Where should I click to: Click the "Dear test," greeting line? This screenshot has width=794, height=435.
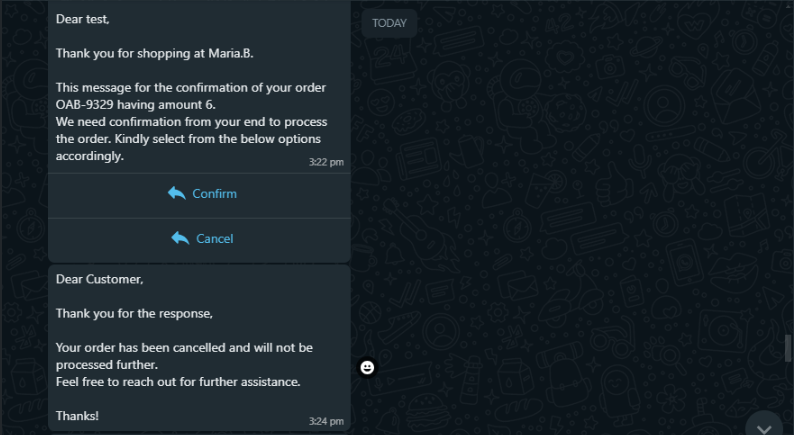[83, 19]
